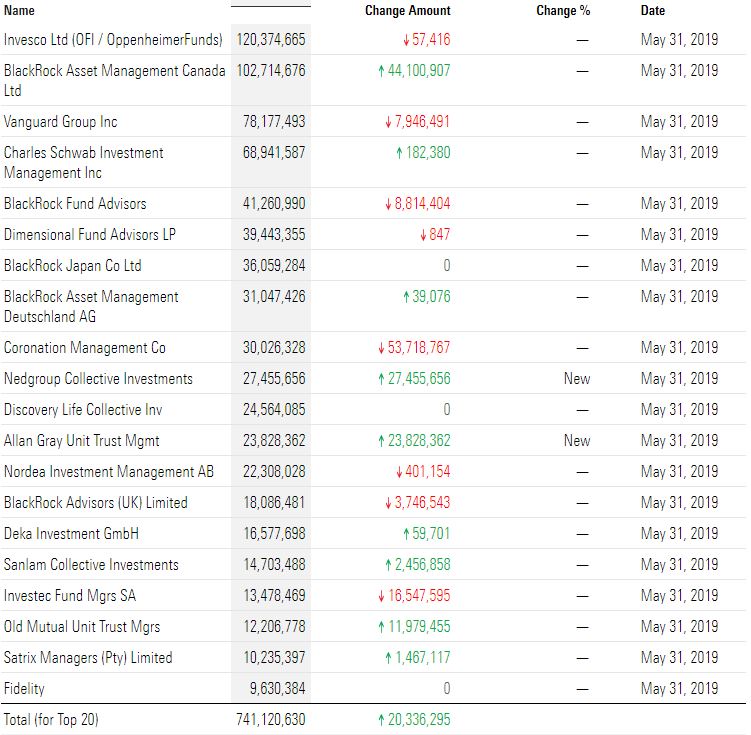
Task: Select Satrix Managers (Pty) Limited name
Action: 88,658
